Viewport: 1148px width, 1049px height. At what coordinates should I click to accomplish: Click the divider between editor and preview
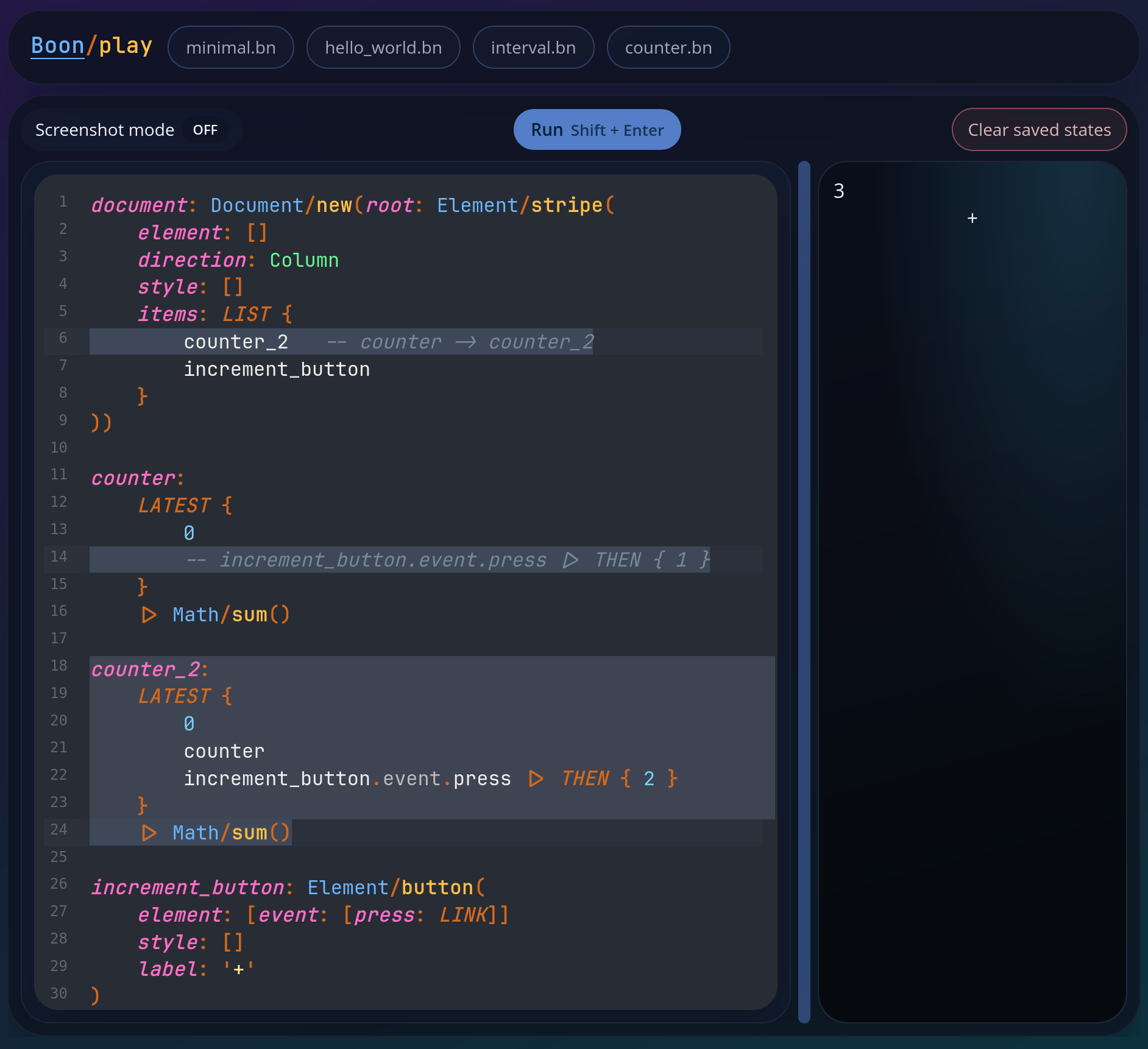[804, 591]
